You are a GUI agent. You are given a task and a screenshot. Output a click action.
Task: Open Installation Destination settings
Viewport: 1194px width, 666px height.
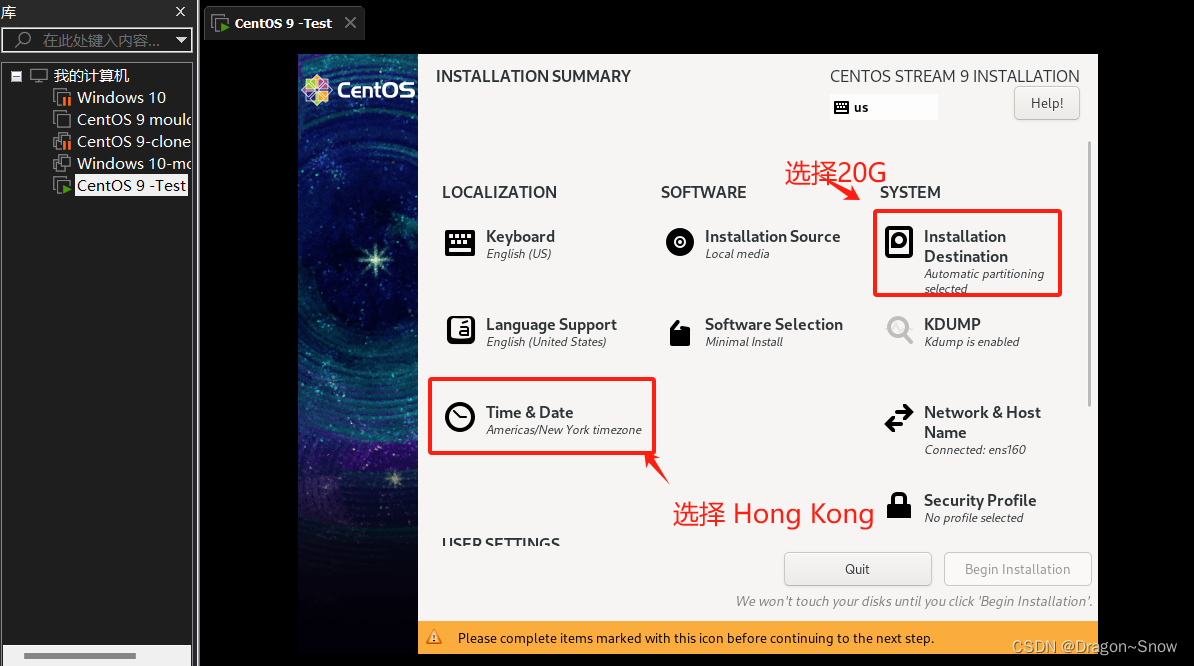coord(966,247)
